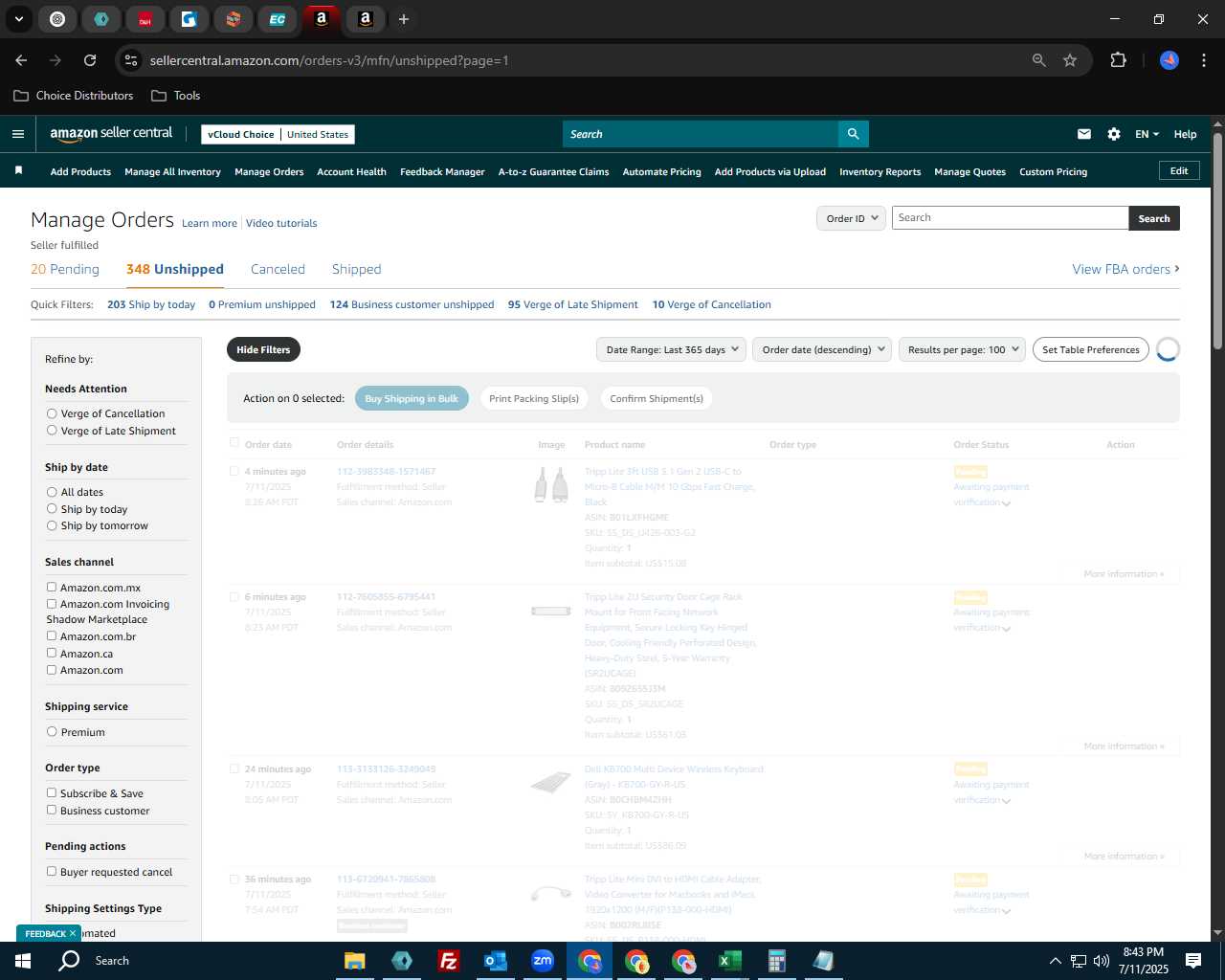The image size is (1225, 980).
Task: Open Automate Pricing menu item
Action: (x=661, y=172)
